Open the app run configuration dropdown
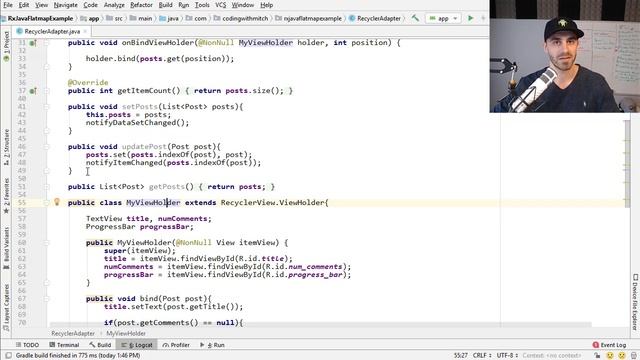Viewport: 640px width, 360px height. [x=443, y=18]
